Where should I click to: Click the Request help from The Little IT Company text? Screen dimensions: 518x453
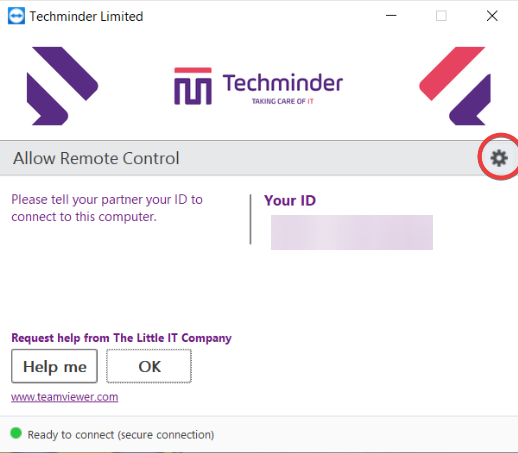pos(121,338)
